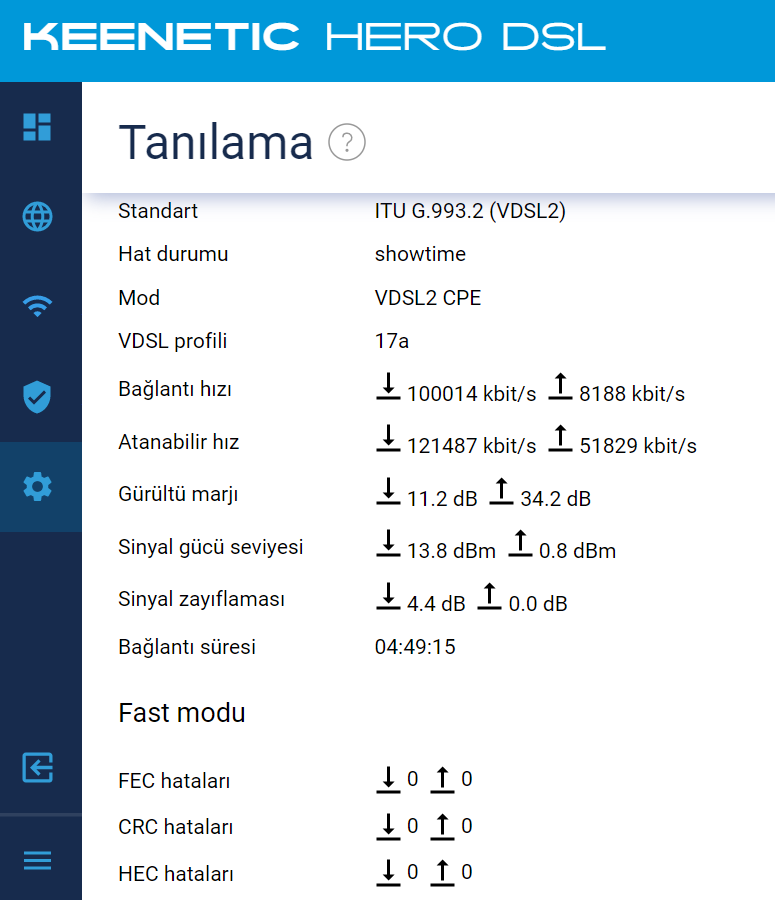Screen dimensions: 775x900
Task: Click the download arrow in HEC hataları row
Action: [388, 873]
